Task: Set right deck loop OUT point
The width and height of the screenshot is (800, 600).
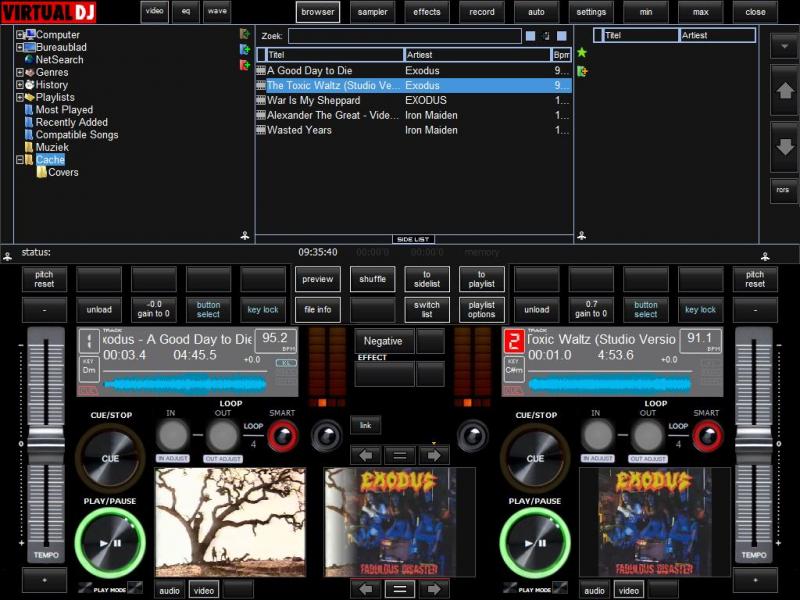Action: (647, 435)
